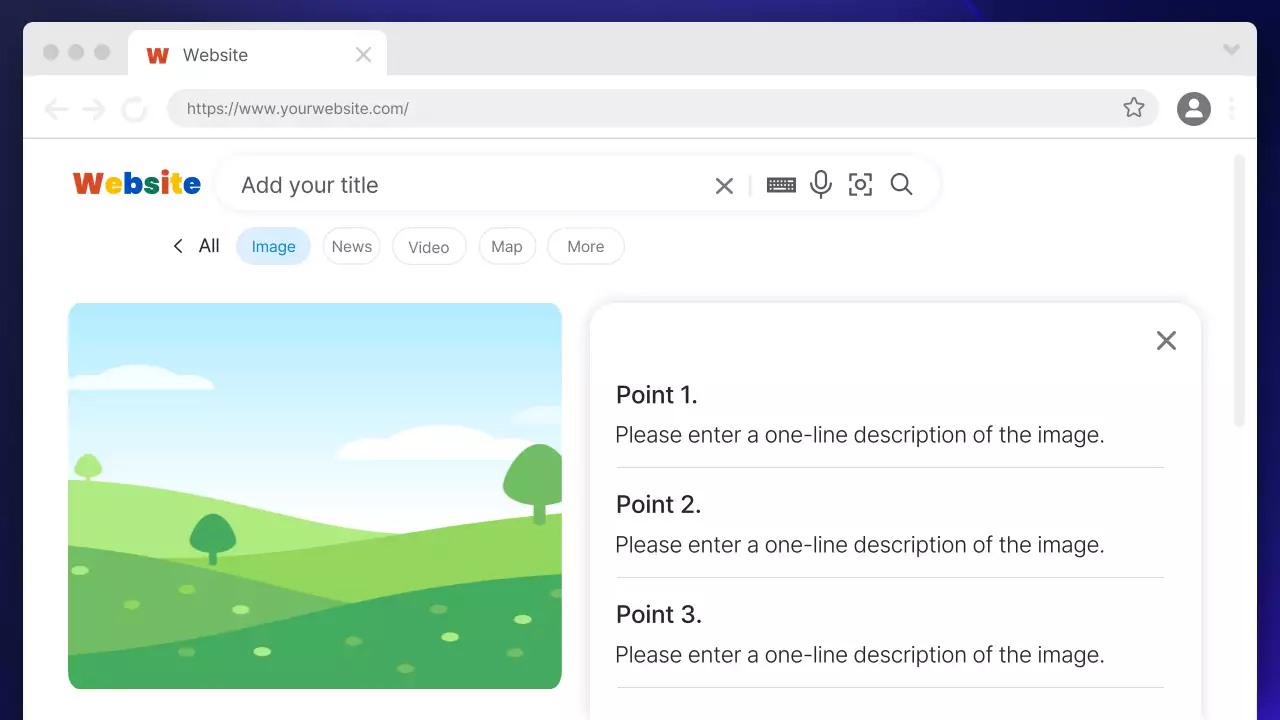Open the user profile avatar icon
The image size is (1280, 720).
[1193, 108]
